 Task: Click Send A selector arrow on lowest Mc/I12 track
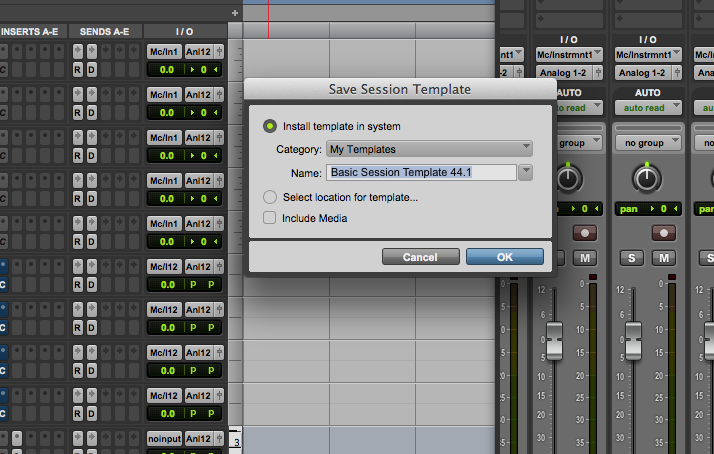tap(78, 395)
